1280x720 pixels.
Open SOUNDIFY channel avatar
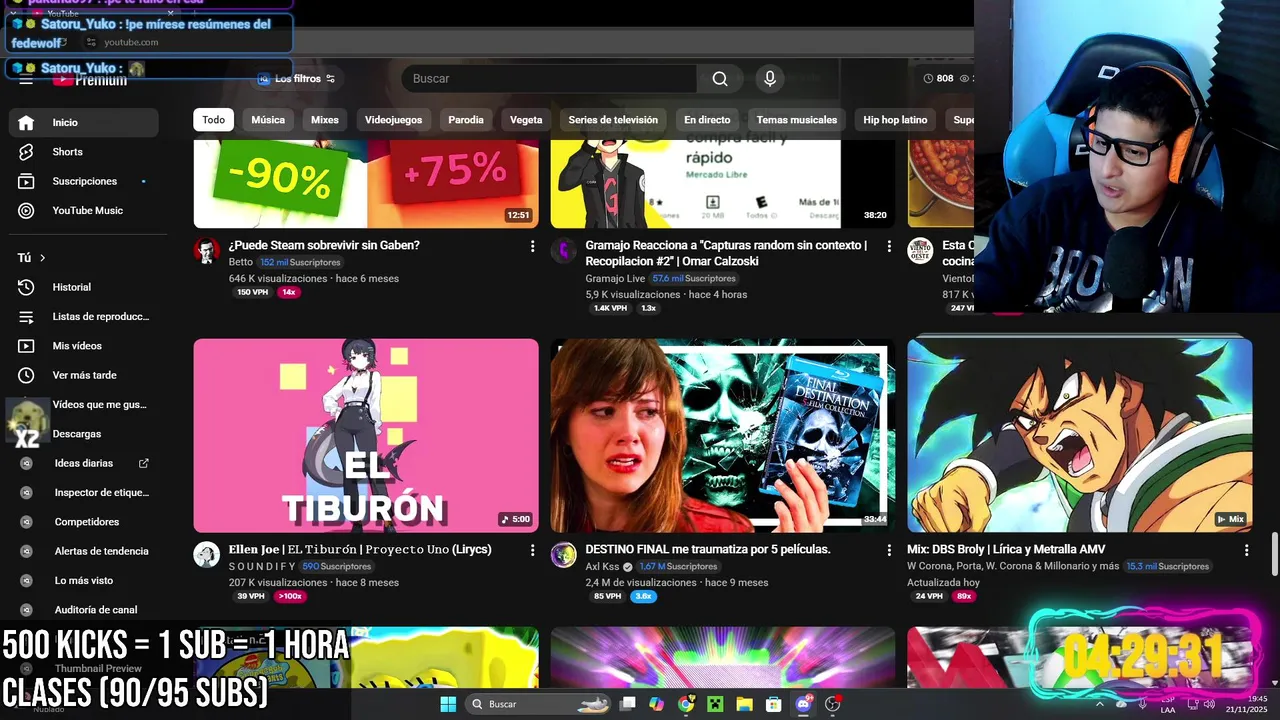tap(207, 555)
